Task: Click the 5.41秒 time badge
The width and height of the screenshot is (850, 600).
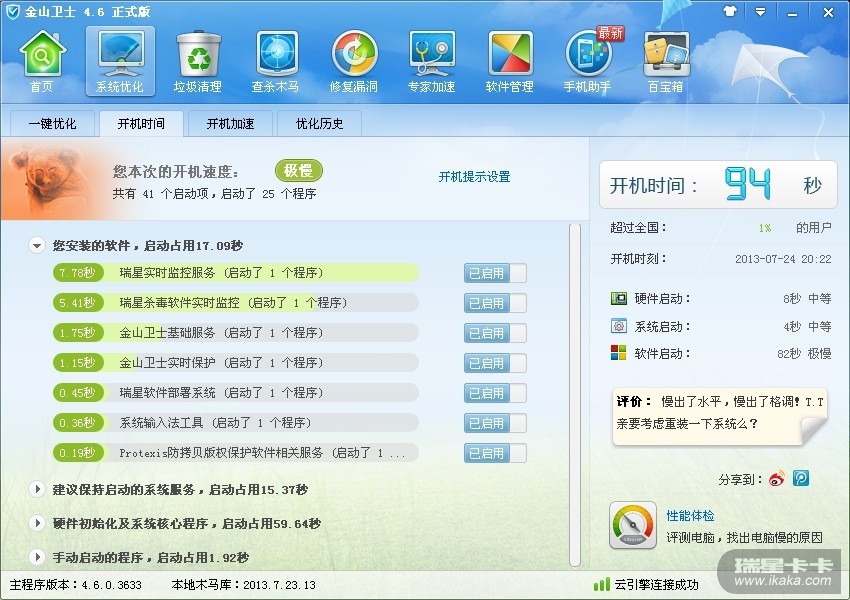Action: click(78, 302)
